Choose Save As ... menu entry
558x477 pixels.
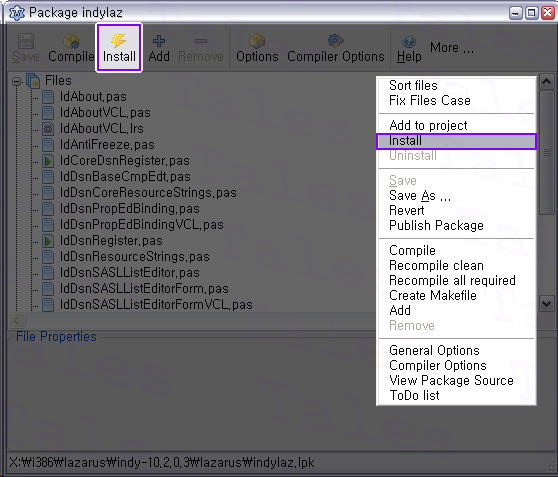456,195
